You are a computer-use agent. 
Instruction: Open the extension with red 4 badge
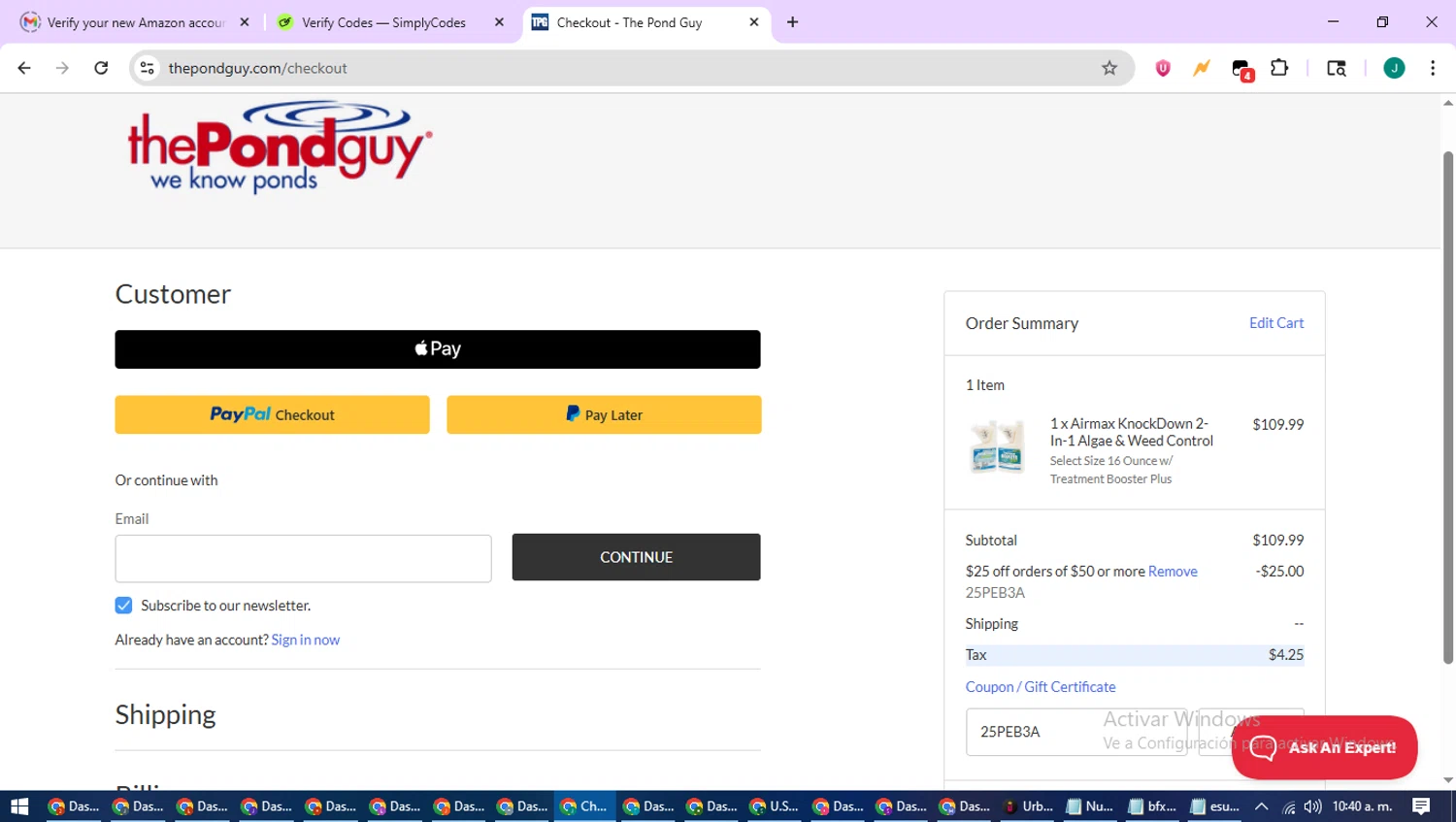[1241, 69]
